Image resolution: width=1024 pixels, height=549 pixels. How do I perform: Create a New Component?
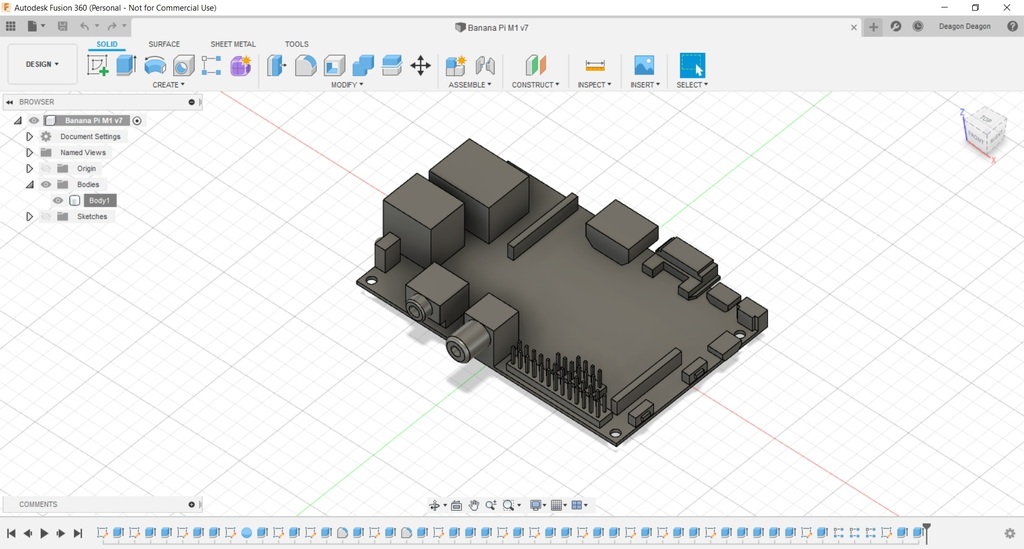click(x=456, y=65)
